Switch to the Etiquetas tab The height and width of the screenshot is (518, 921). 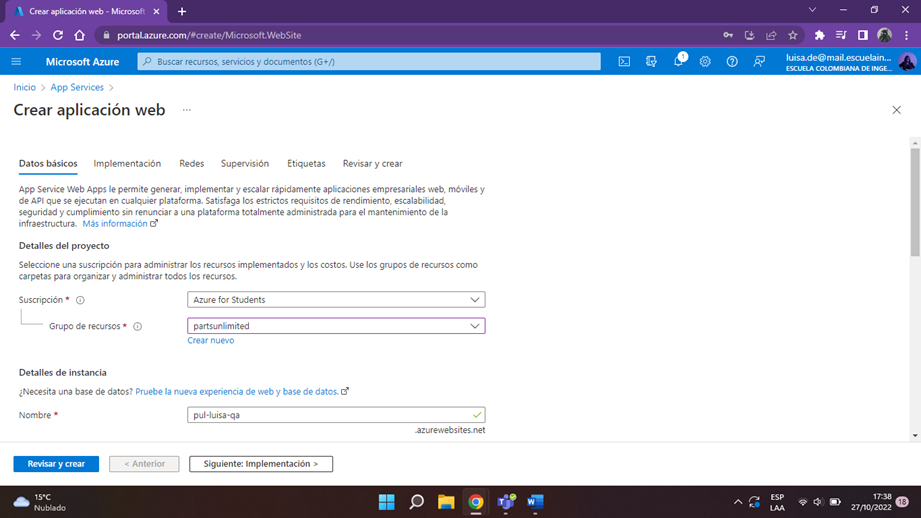306,164
